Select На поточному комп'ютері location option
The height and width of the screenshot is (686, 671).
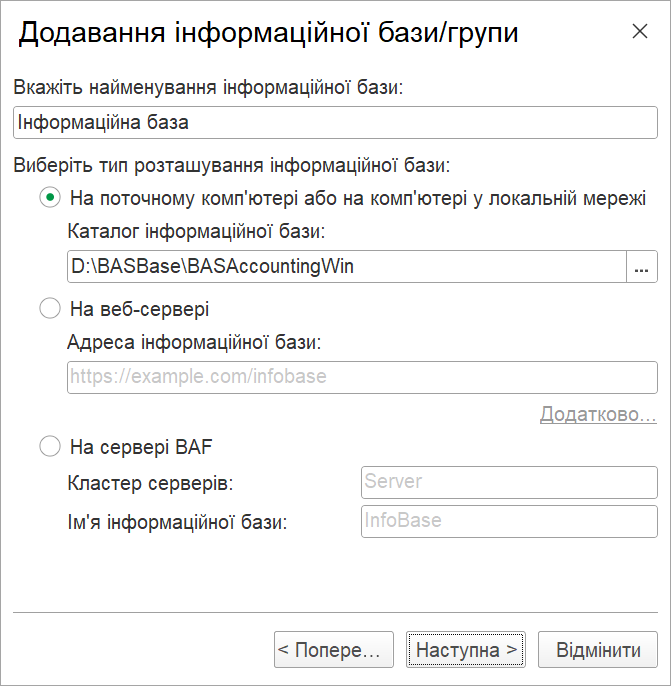[50, 198]
